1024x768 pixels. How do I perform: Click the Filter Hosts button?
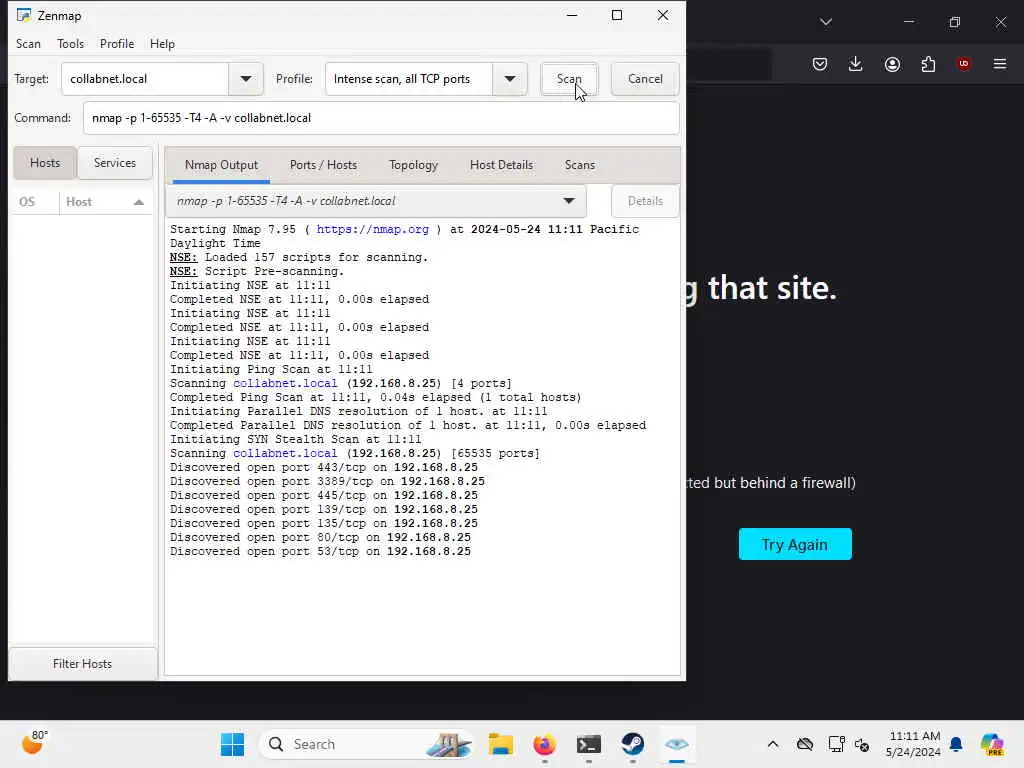point(82,664)
